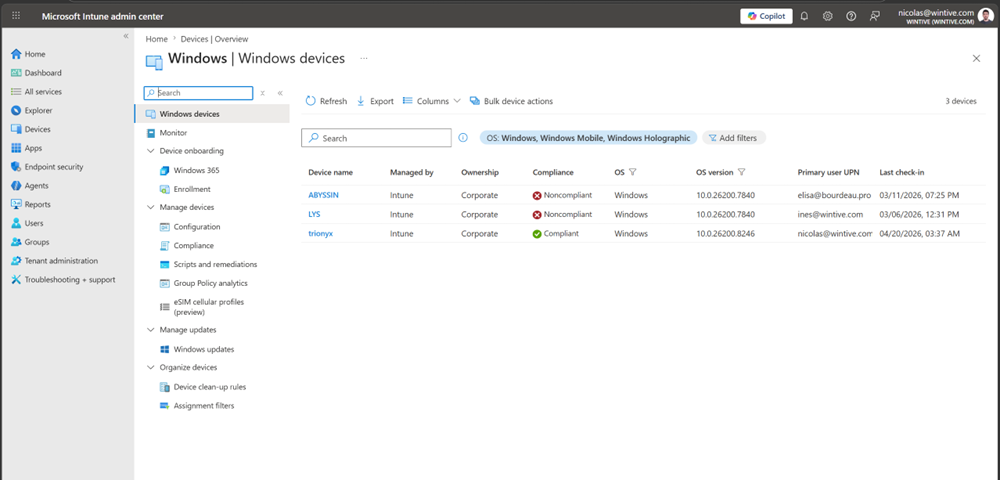Click the Devices | Overview breadcrumb

click(x=214, y=39)
